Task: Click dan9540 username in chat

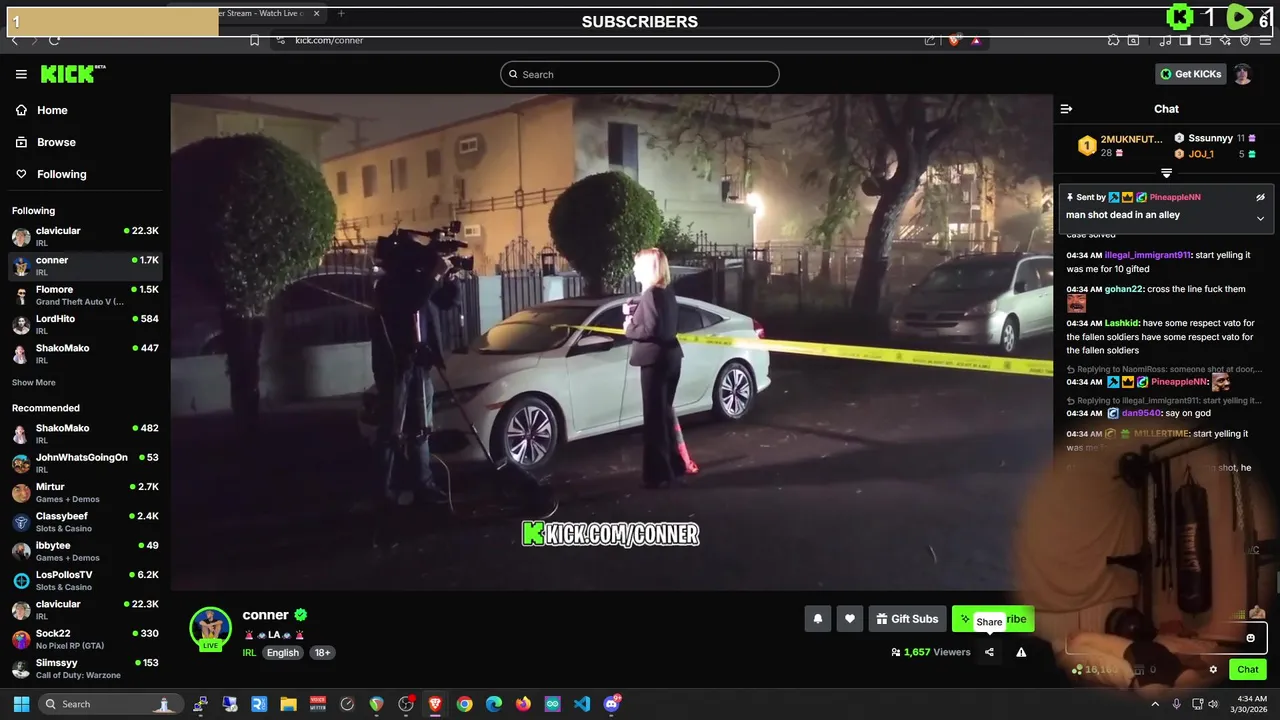Action: coord(1141,413)
